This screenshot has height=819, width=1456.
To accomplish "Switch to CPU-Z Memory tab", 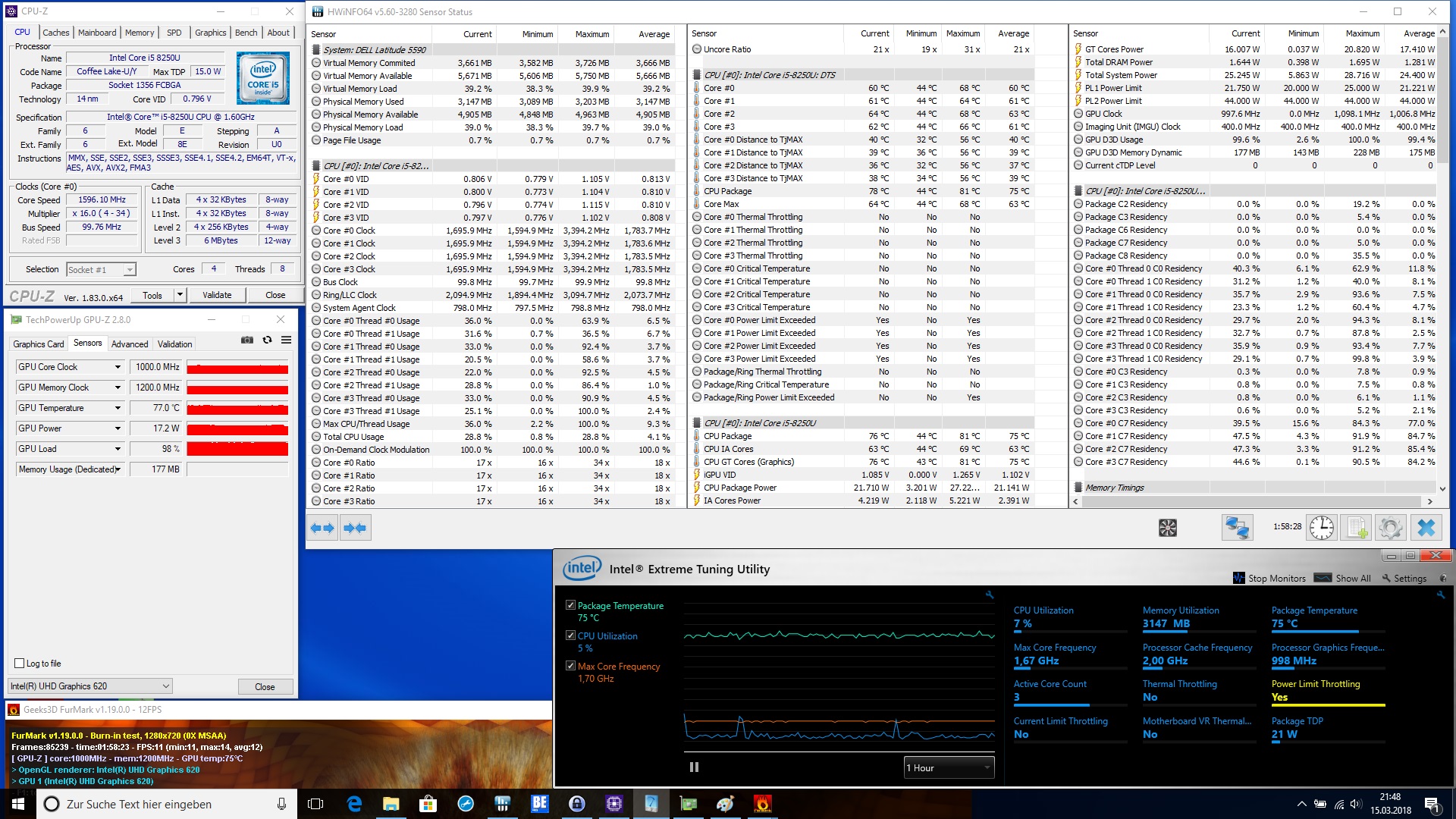I will coord(140,33).
